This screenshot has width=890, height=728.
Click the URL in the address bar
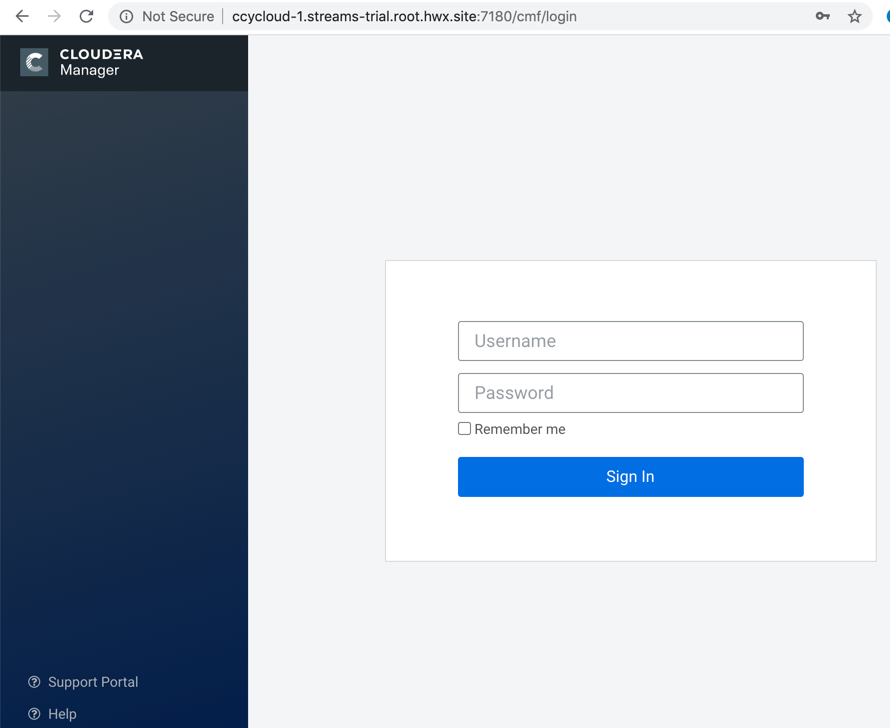pos(404,16)
